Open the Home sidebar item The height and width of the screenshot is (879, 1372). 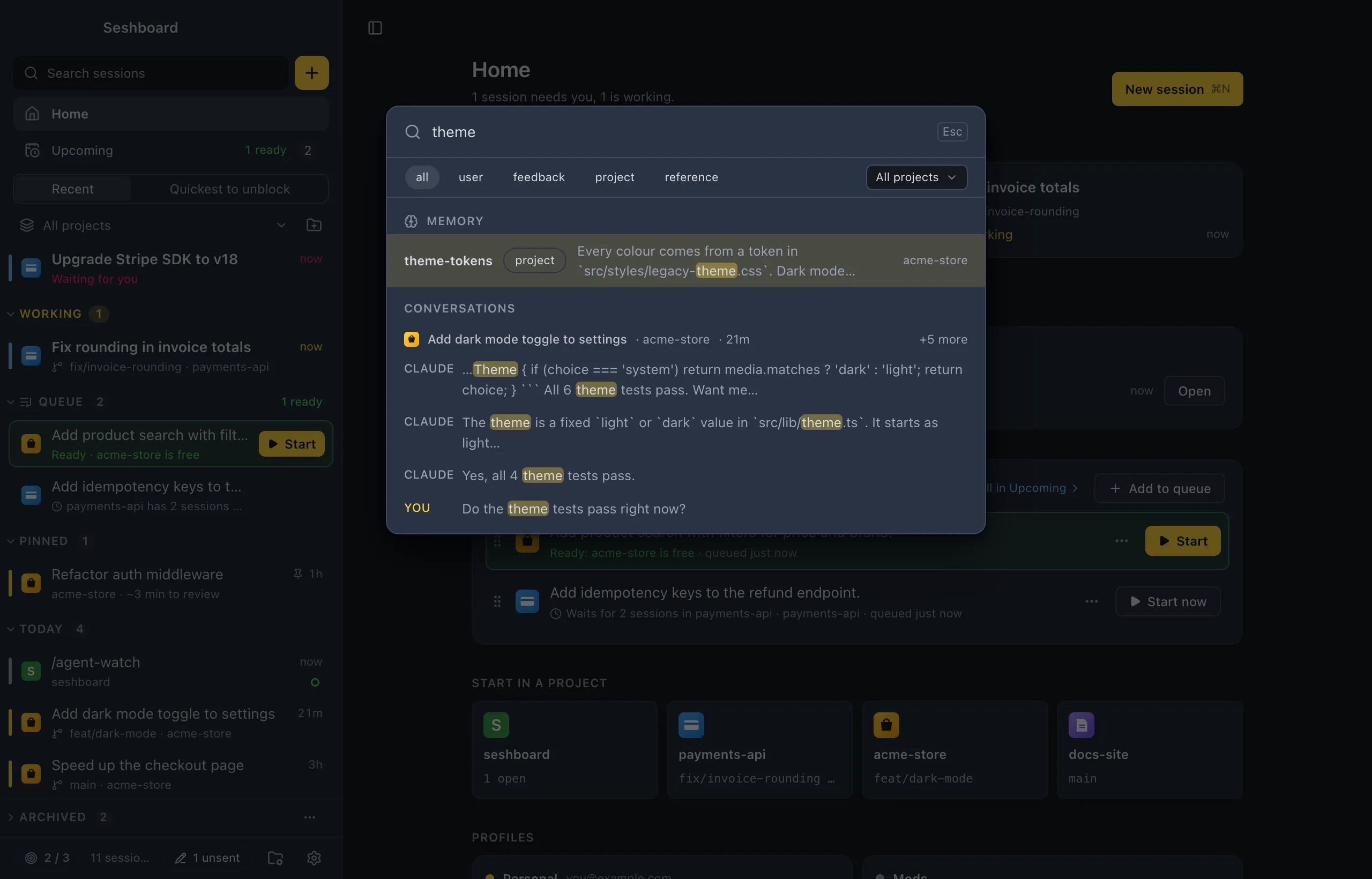[170, 114]
